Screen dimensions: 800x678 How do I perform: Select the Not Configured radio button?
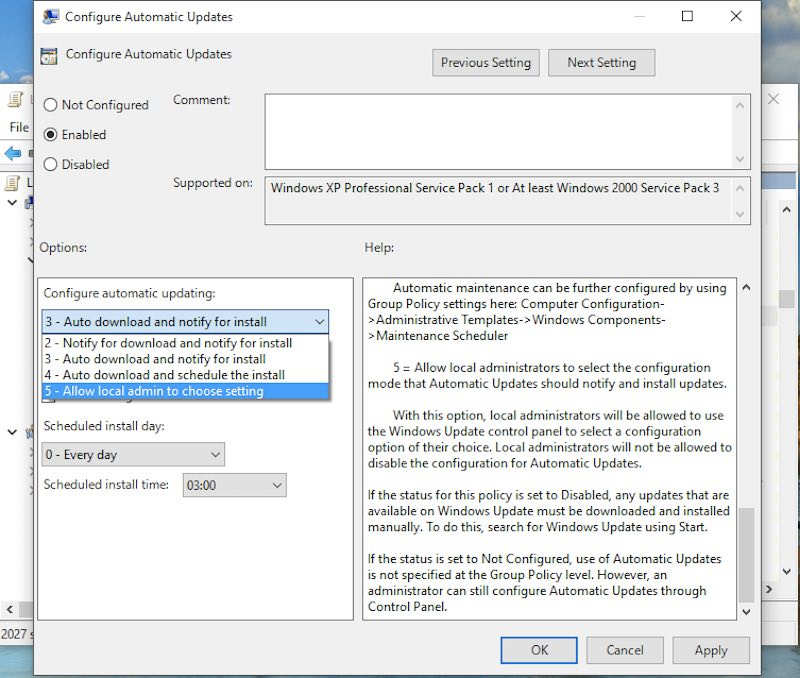click(x=49, y=104)
